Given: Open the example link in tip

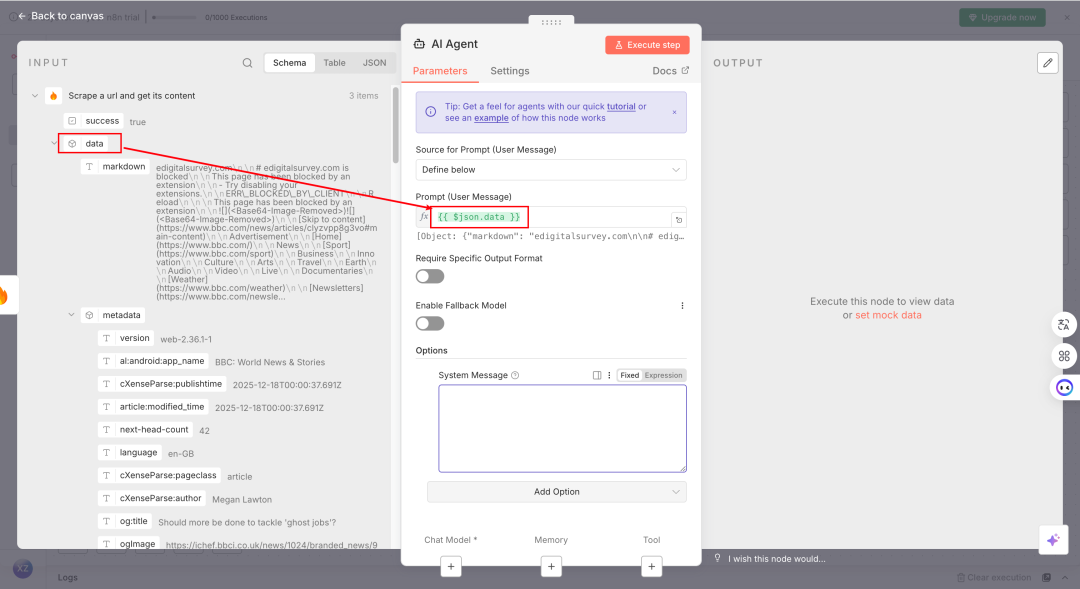Looking at the screenshot, I should click(x=491, y=118).
